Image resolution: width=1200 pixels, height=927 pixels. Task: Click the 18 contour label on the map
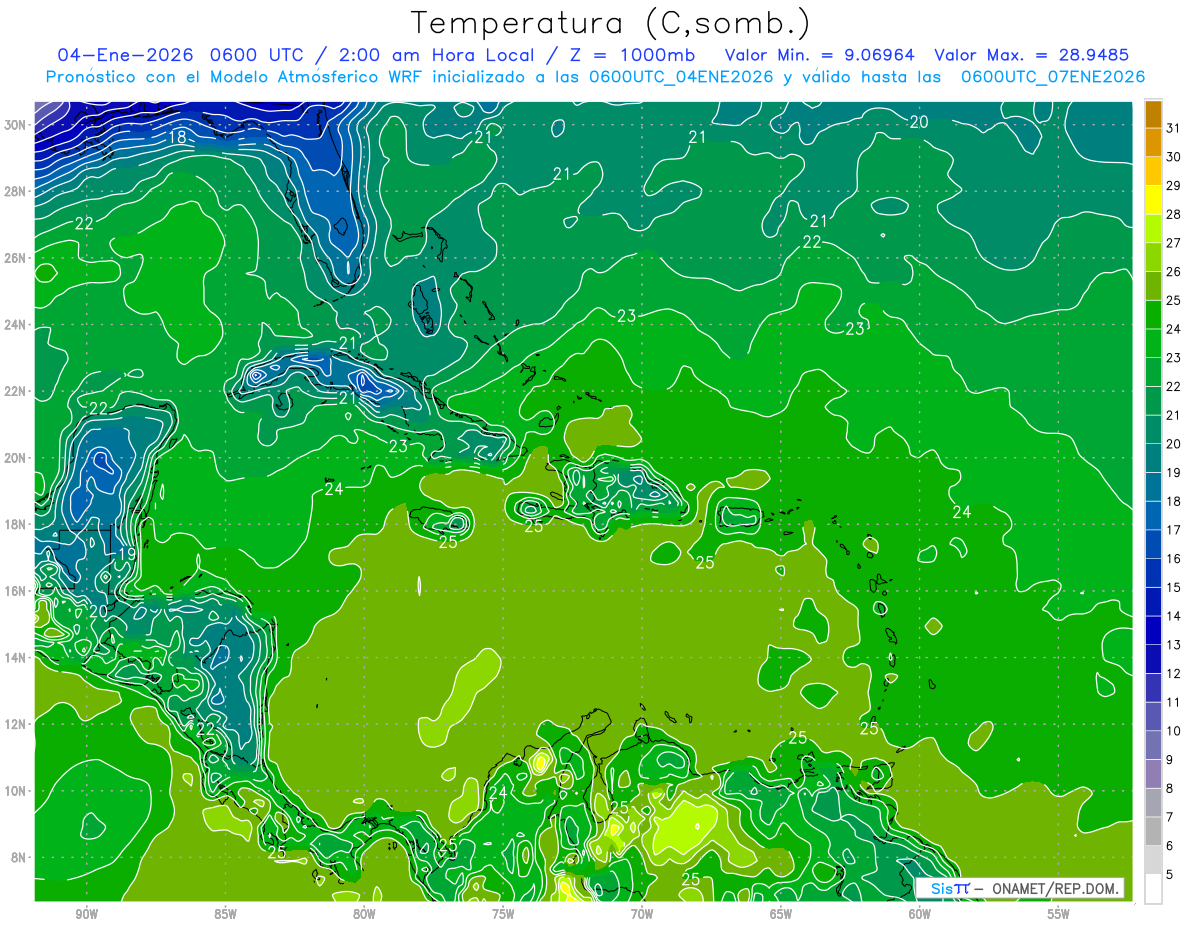pos(178,138)
